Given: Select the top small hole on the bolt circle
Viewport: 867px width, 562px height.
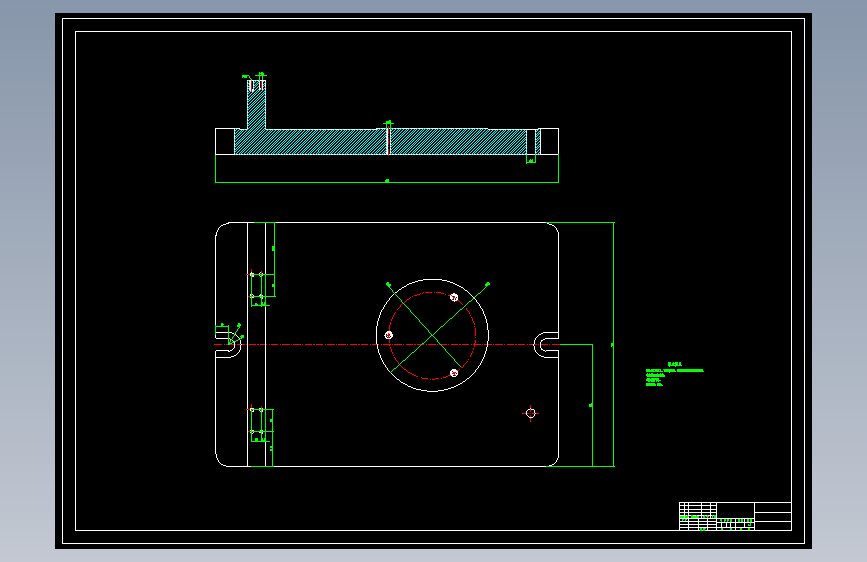Looking at the screenshot, I should pos(454,298).
